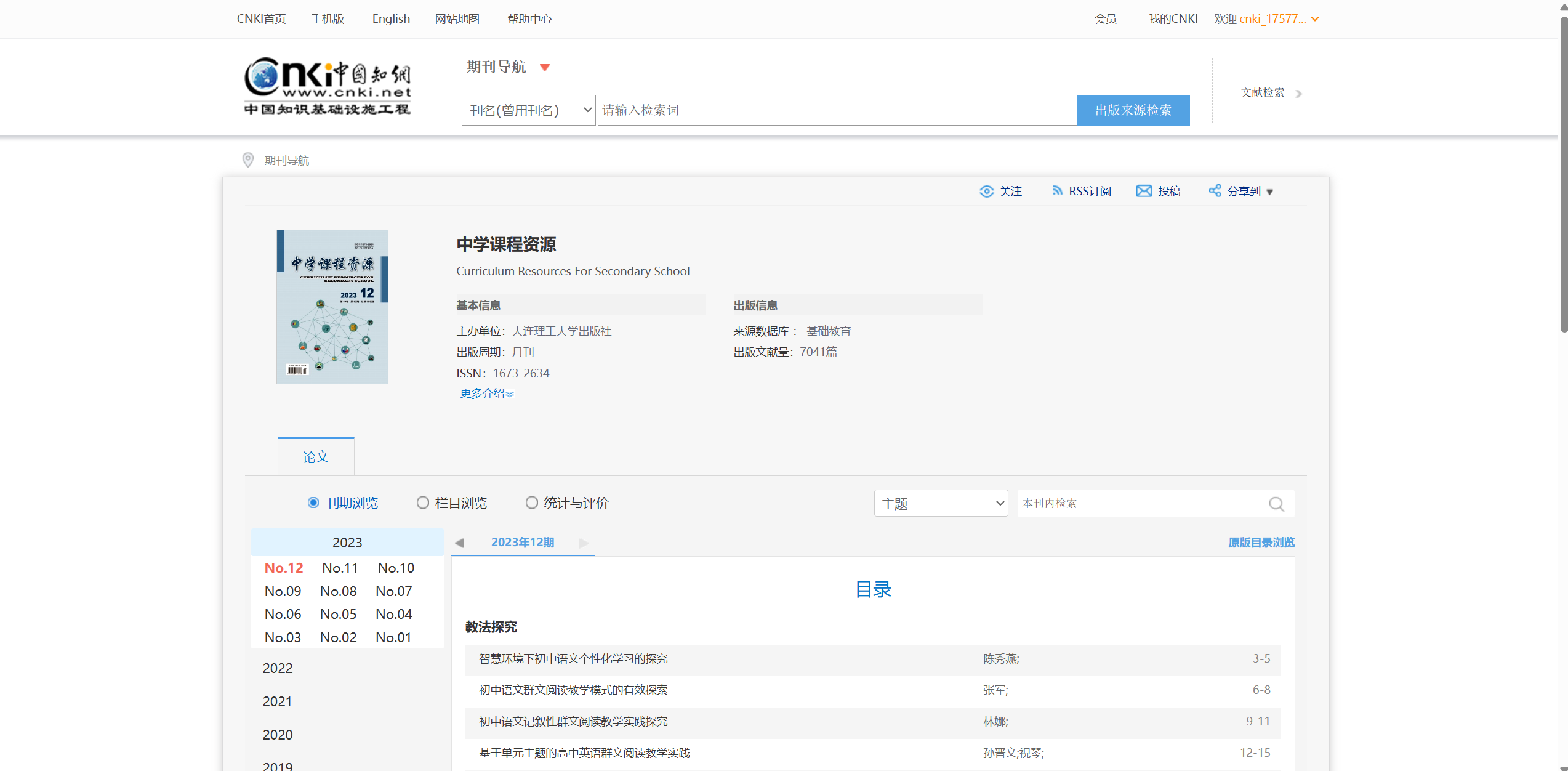Click the 中学课程资源 journal cover thumbnail
The image size is (1568, 771).
(332, 307)
